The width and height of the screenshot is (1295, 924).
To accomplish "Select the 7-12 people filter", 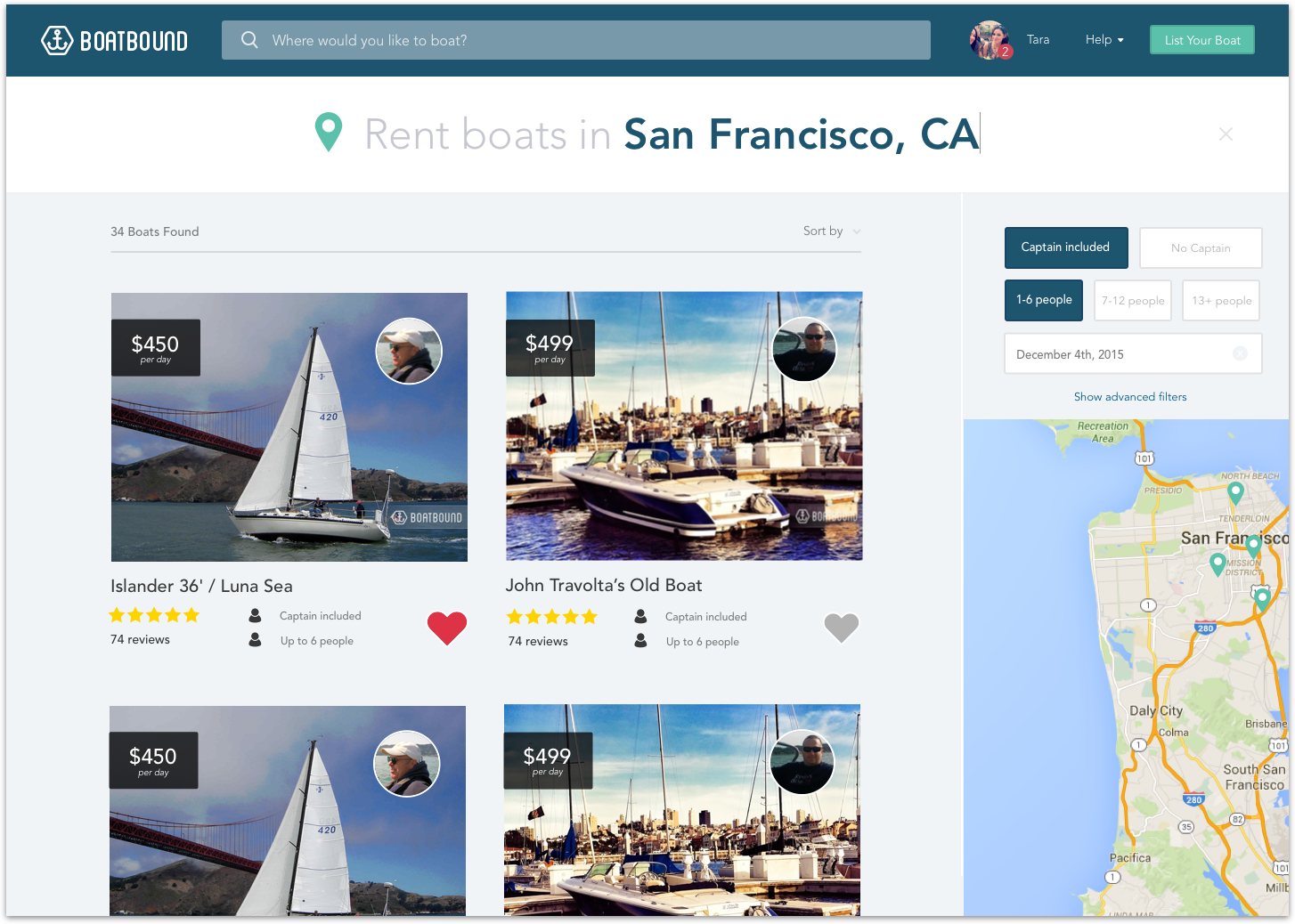I will pyautogui.click(x=1133, y=300).
